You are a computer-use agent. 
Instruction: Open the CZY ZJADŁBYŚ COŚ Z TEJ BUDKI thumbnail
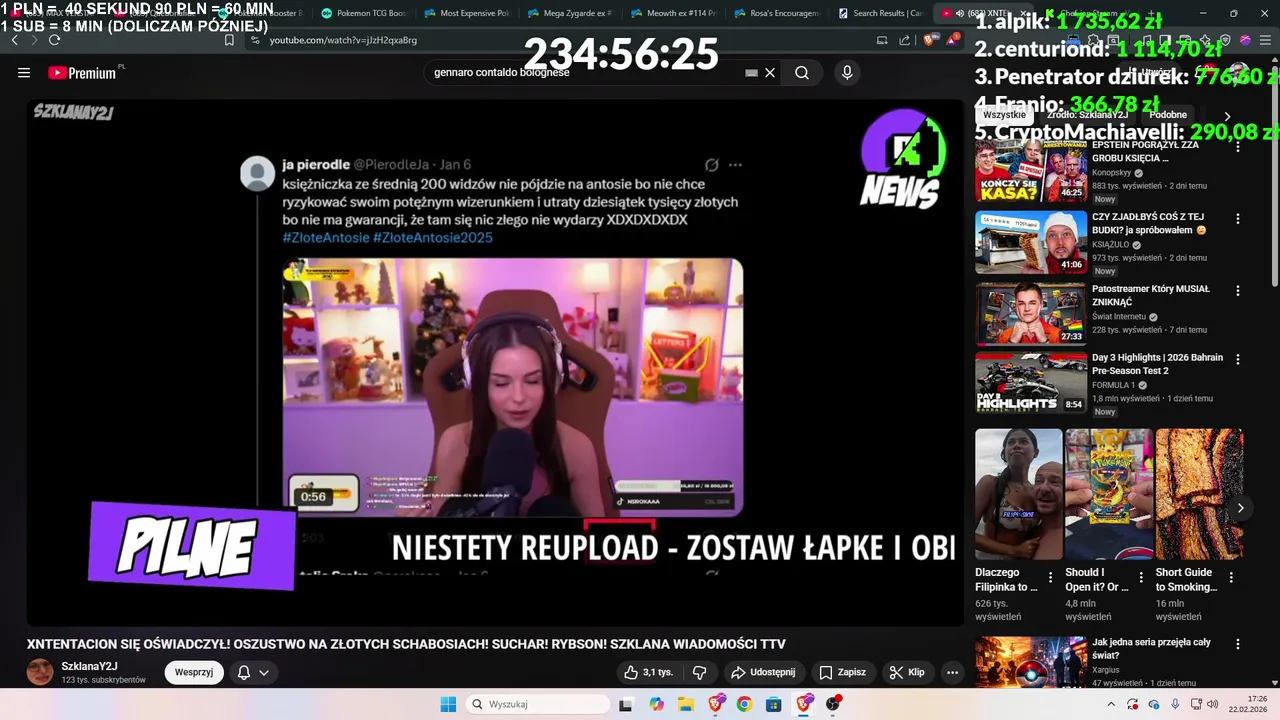[x=1031, y=242]
